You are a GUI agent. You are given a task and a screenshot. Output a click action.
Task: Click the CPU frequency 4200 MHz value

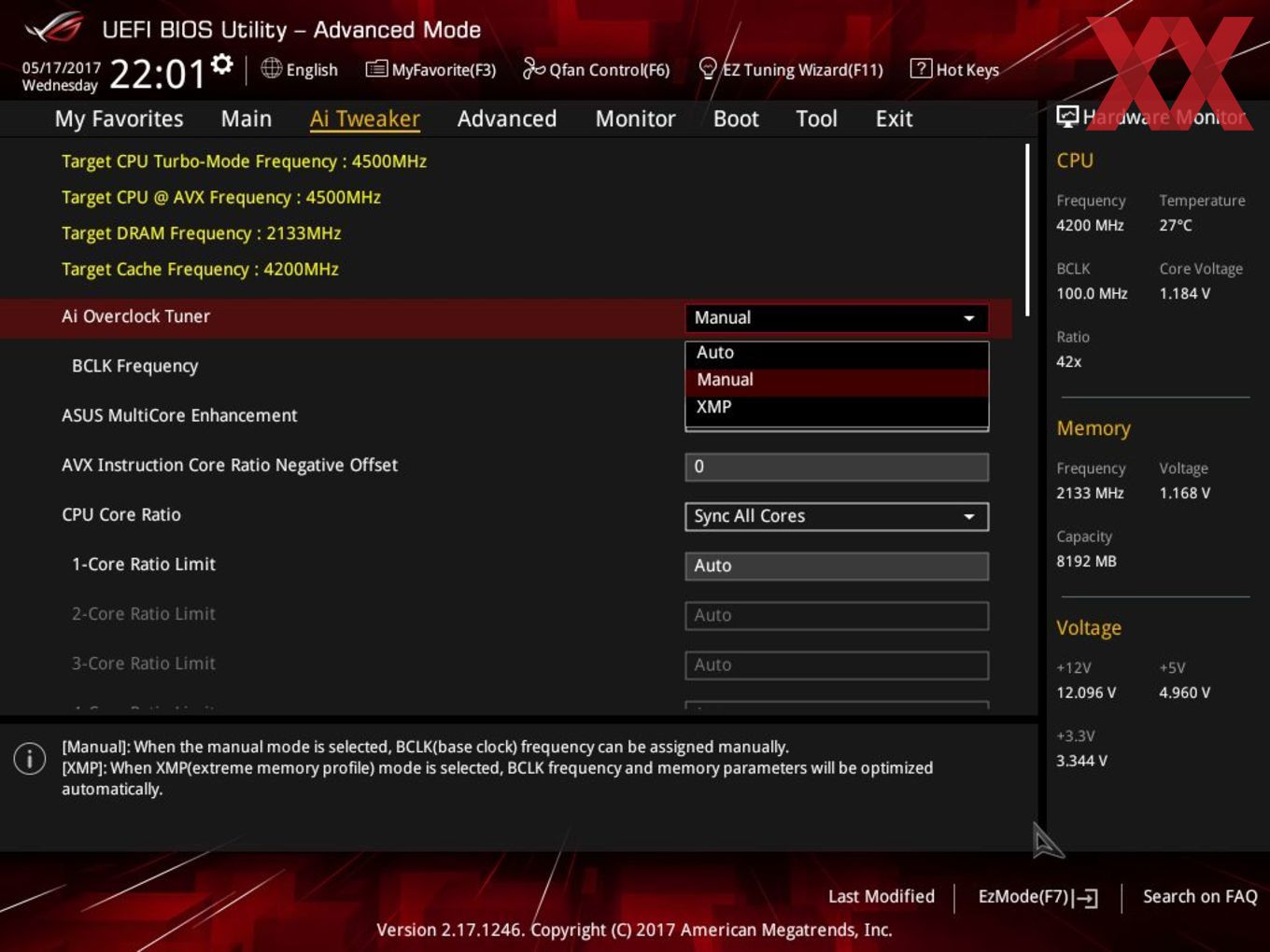(x=1090, y=225)
